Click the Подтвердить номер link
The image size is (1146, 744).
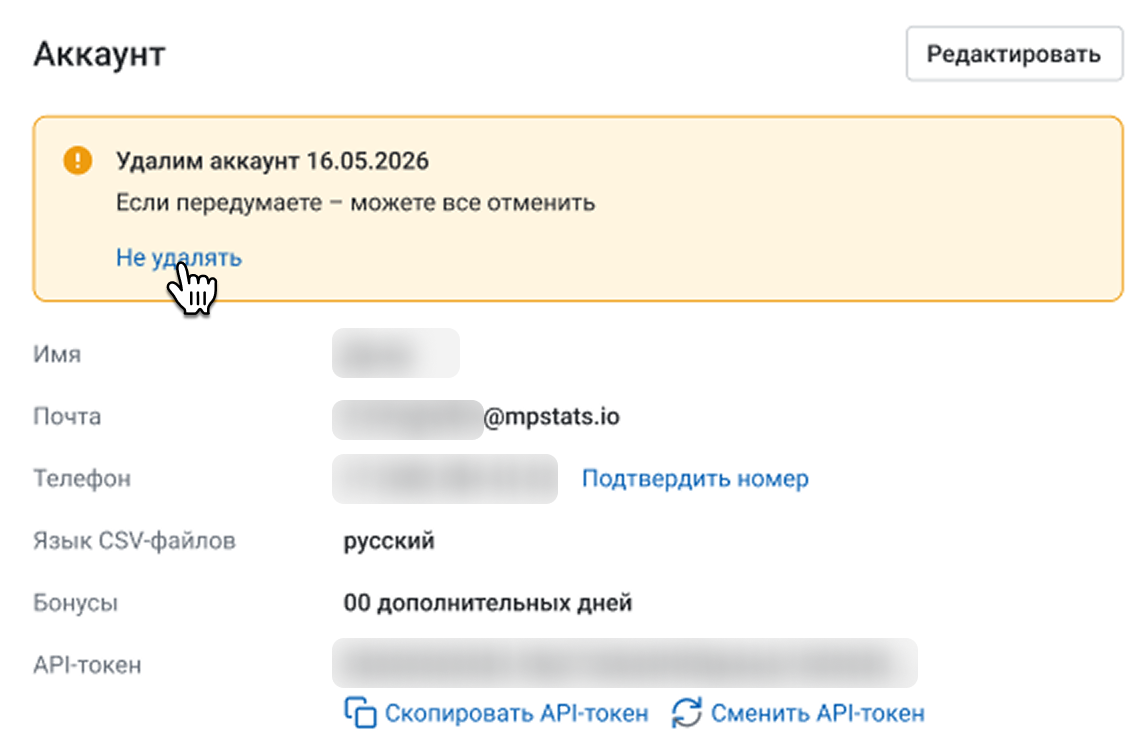(x=695, y=478)
